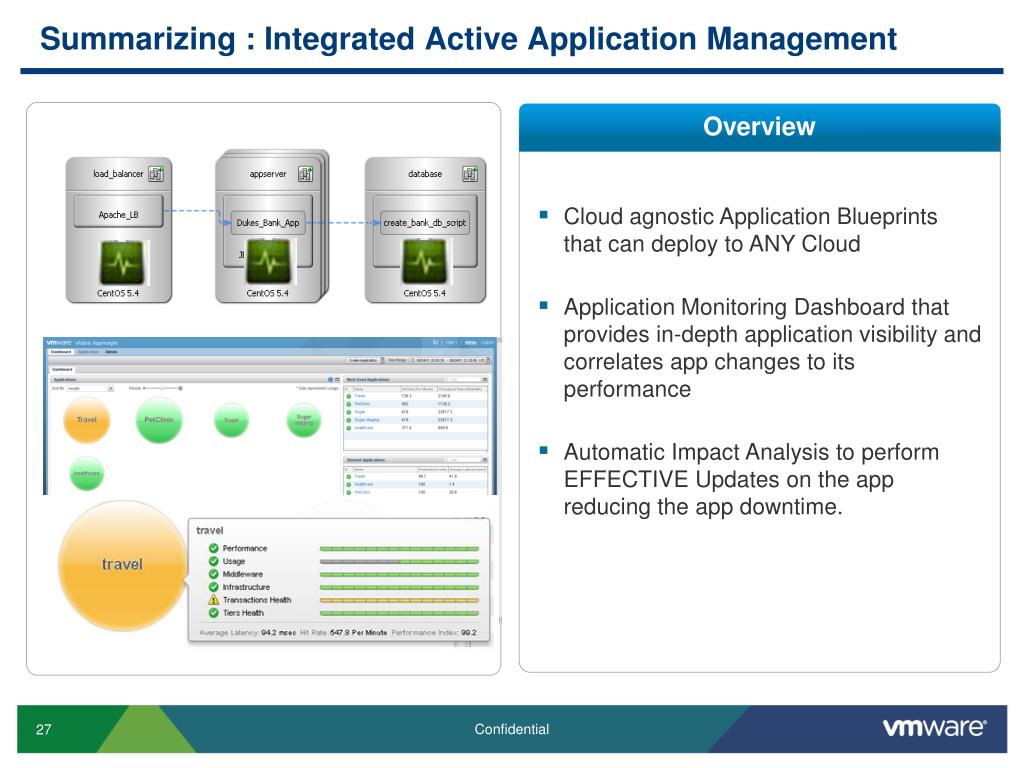Viewport: 1024px width, 768px height.
Task: Click the appserver node's add-service icon
Action: click(306, 174)
